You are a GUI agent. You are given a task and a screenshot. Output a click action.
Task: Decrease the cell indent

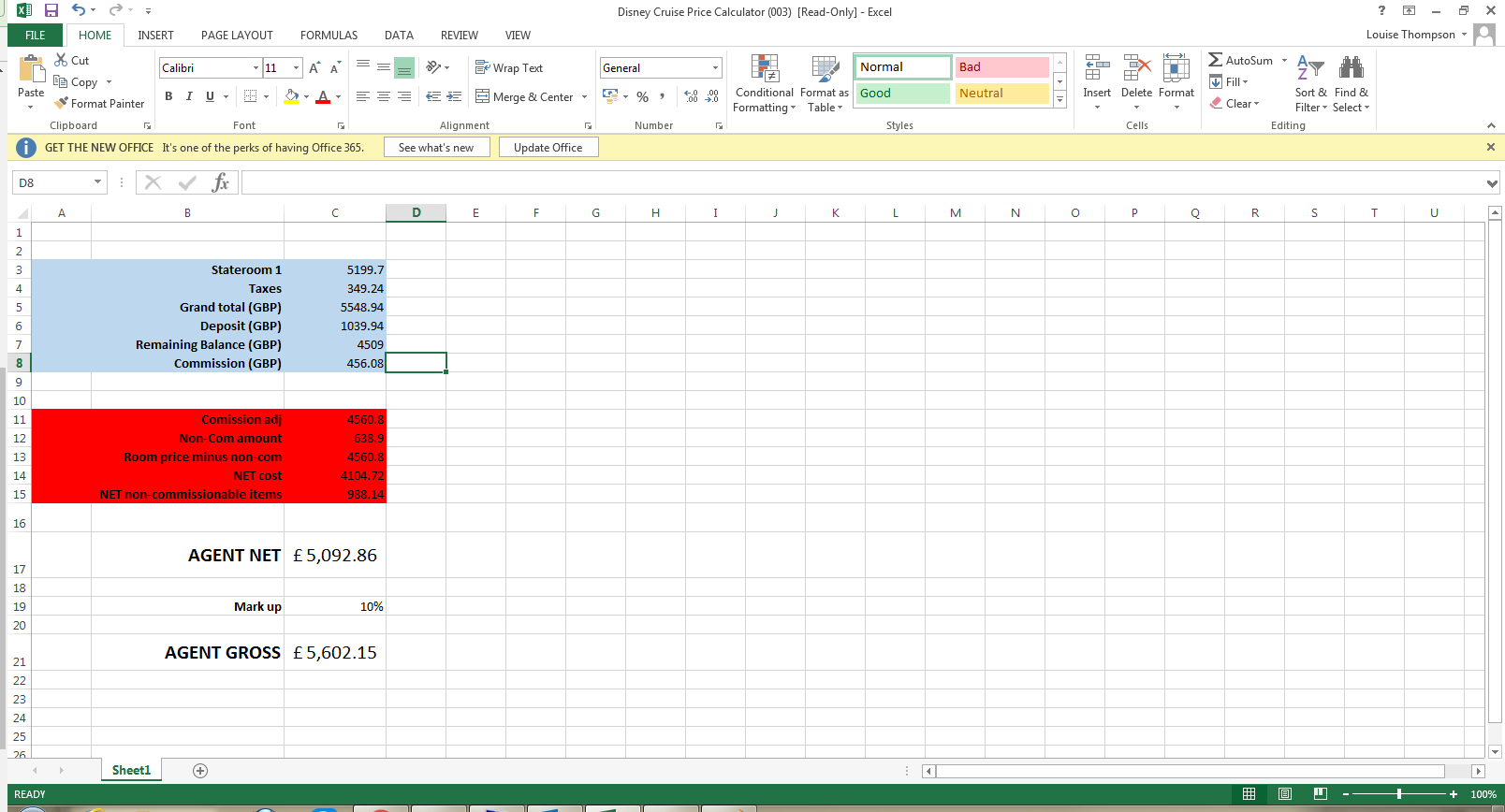coord(433,96)
